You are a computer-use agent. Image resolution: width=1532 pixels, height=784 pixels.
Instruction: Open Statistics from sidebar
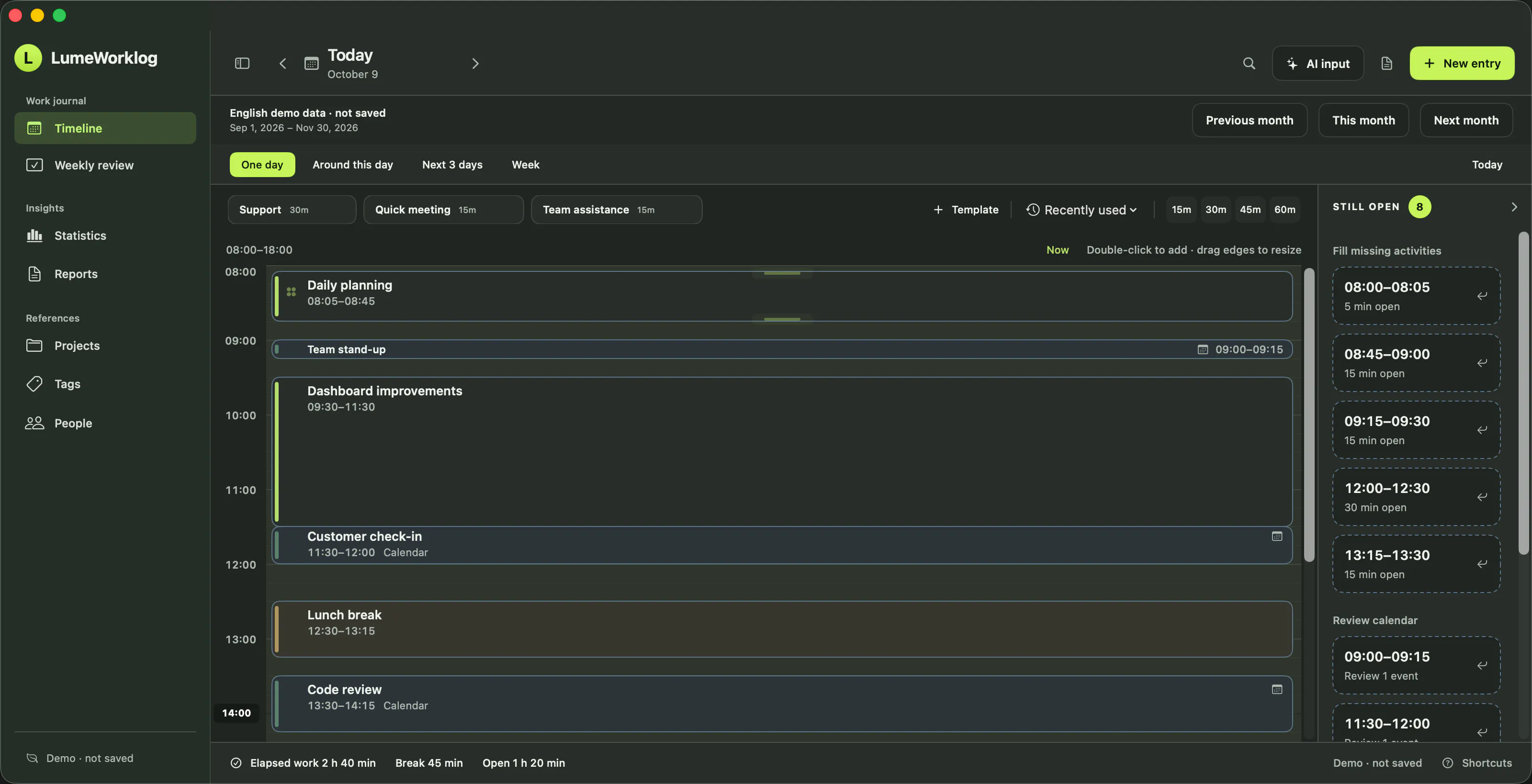click(105, 235)
